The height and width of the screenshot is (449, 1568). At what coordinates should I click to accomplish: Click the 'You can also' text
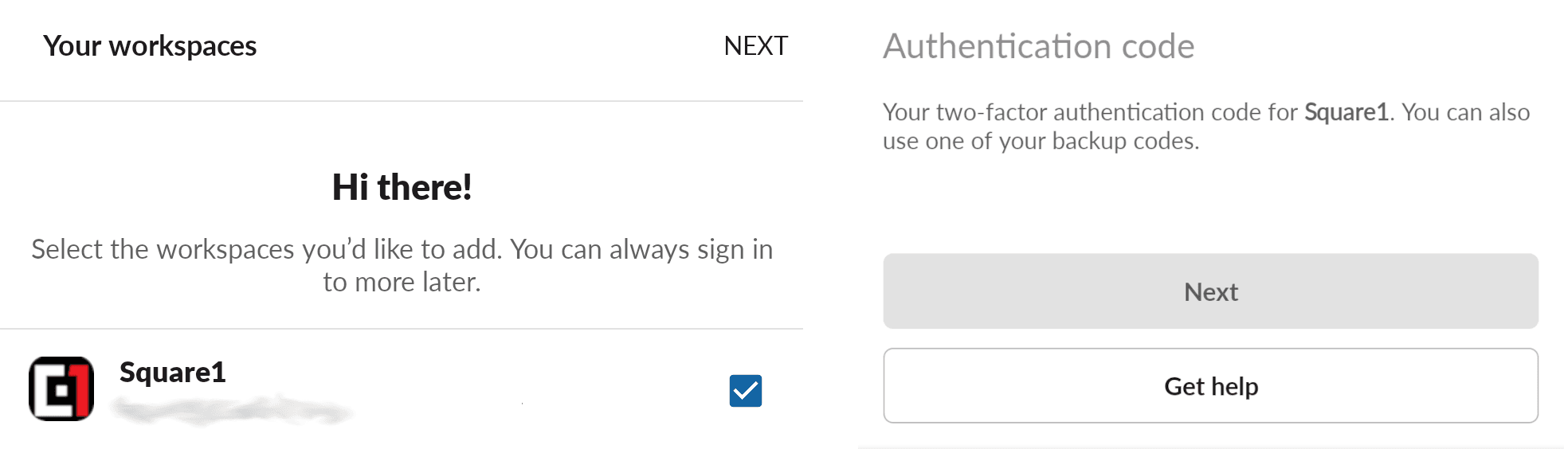coord(1465,112)
